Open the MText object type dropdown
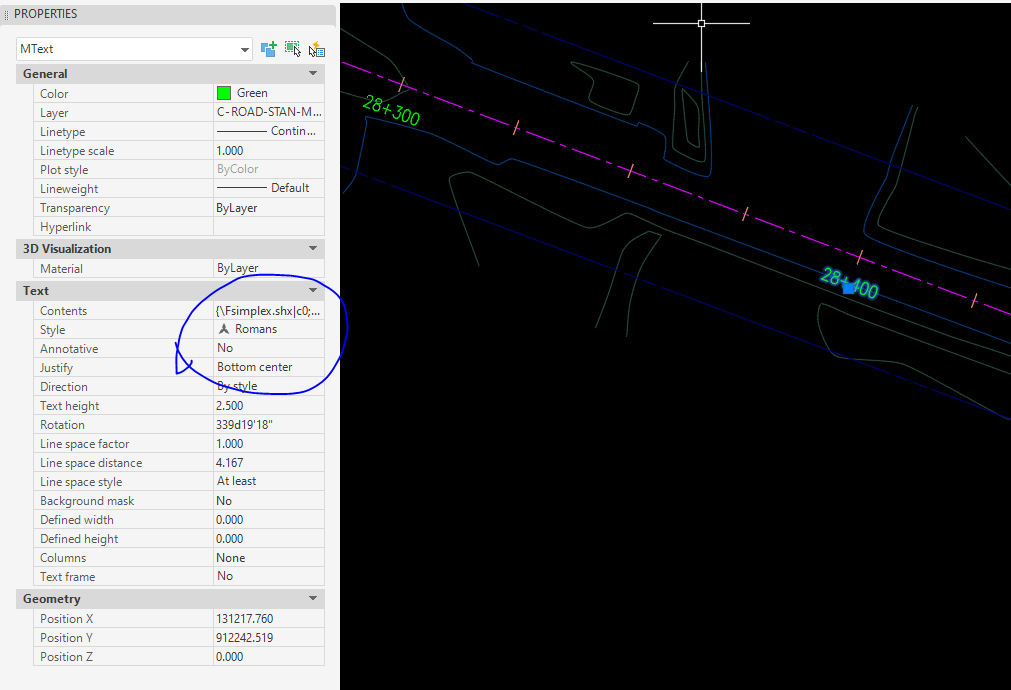Viewport: 1011px width, 690px height. 244,48
